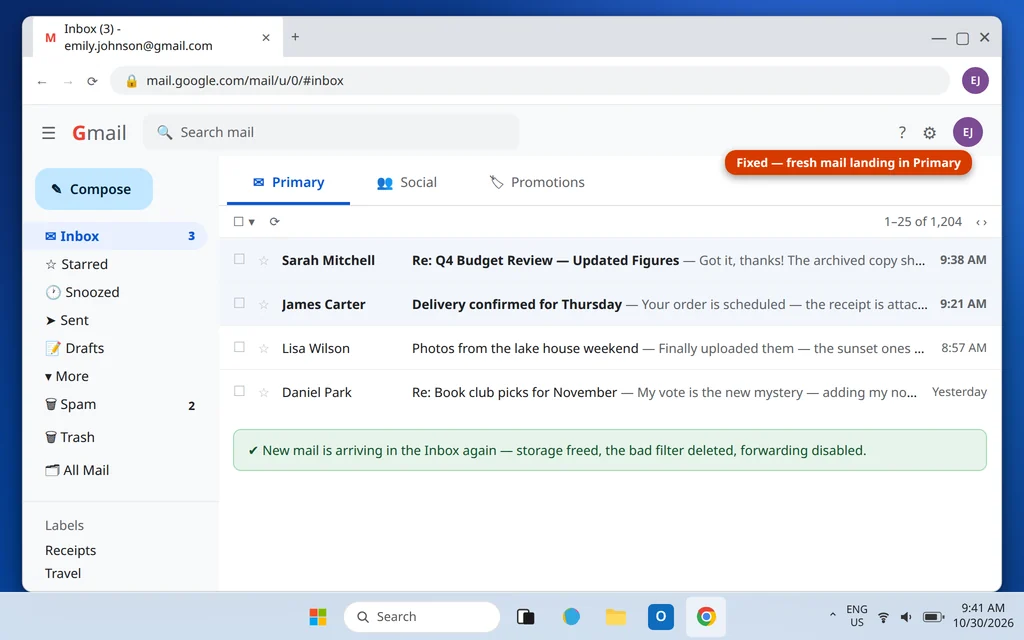Click the 'Fixed — fresh mail landing in Primary' badge
The width and height of the screenshot is (1024, 640).
848,163
